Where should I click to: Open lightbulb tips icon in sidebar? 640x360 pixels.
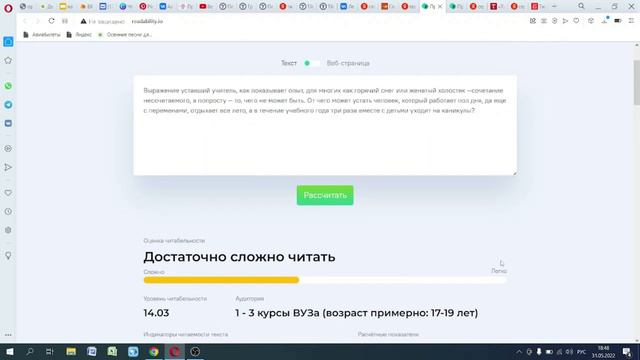click(8, 256)
